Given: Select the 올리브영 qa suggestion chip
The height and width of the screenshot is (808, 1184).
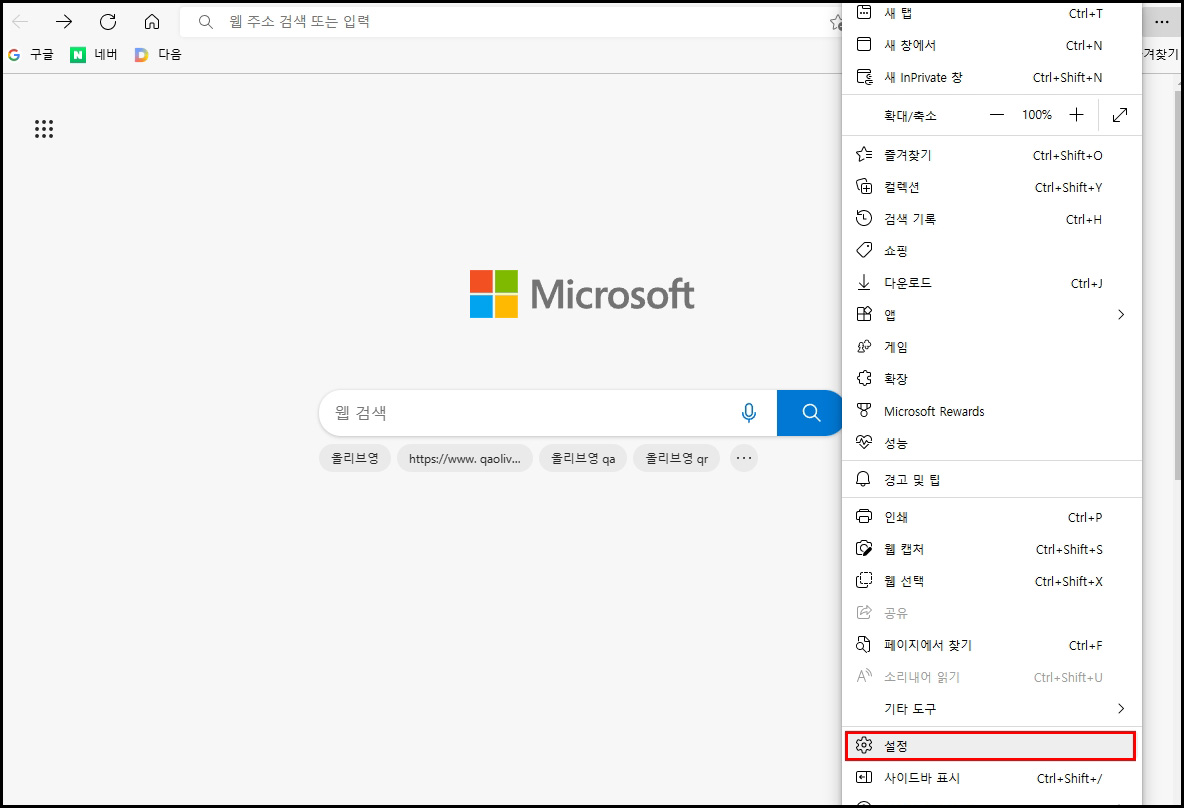Looking at the screenshot, I should point(583,458).
